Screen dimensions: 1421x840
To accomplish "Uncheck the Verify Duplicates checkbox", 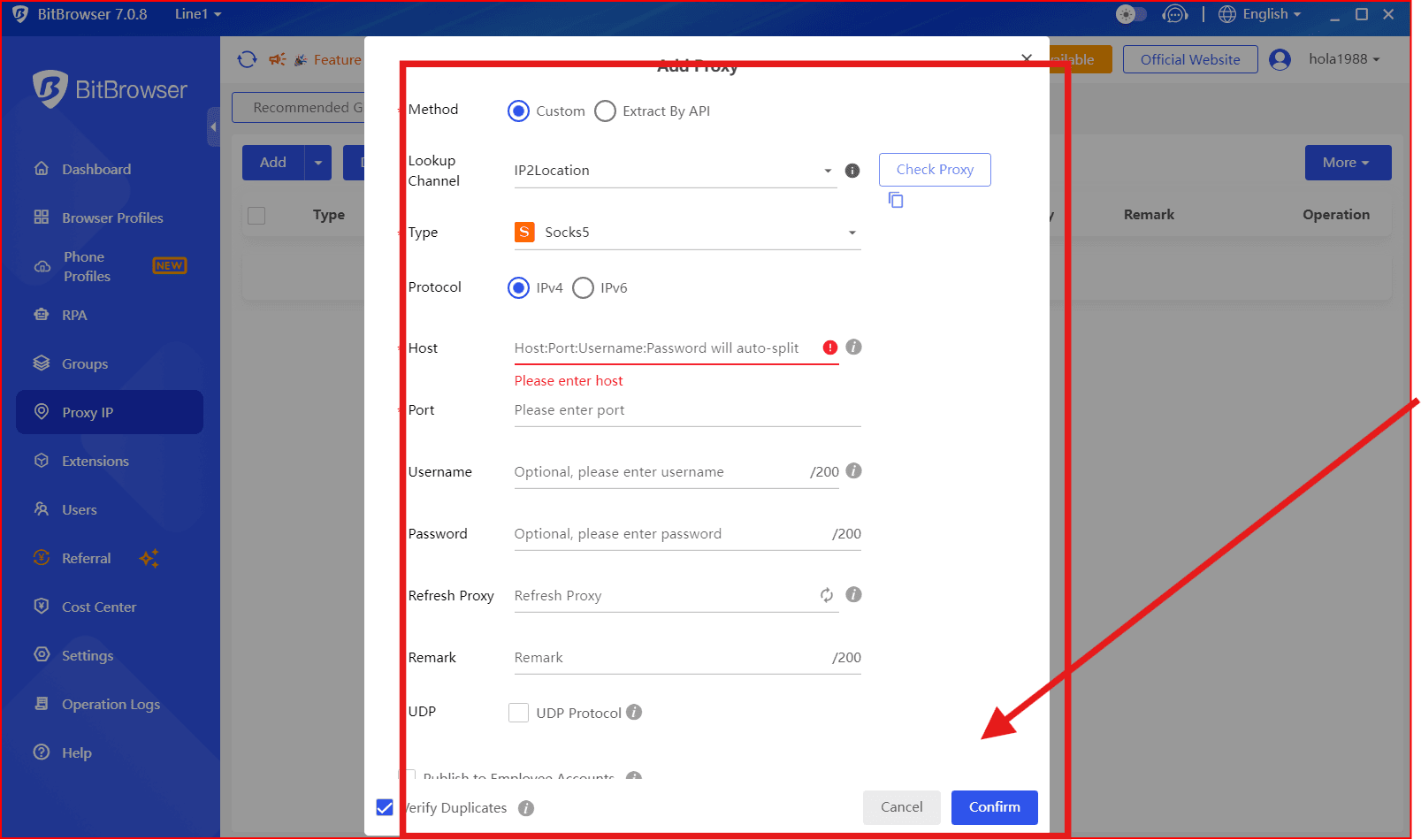I will [385, 807].
